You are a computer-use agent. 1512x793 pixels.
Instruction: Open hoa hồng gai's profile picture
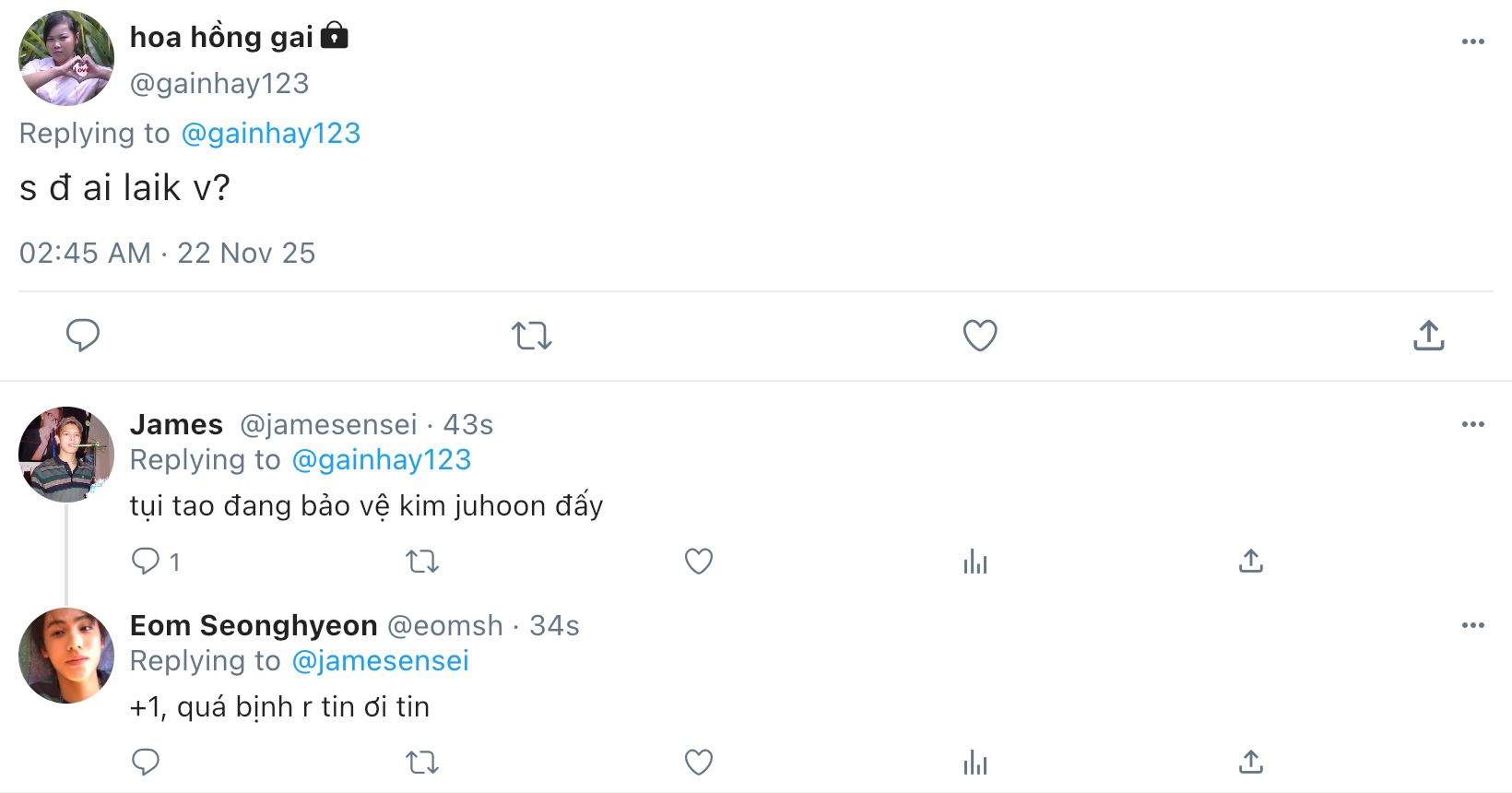[x=66, y=58]
